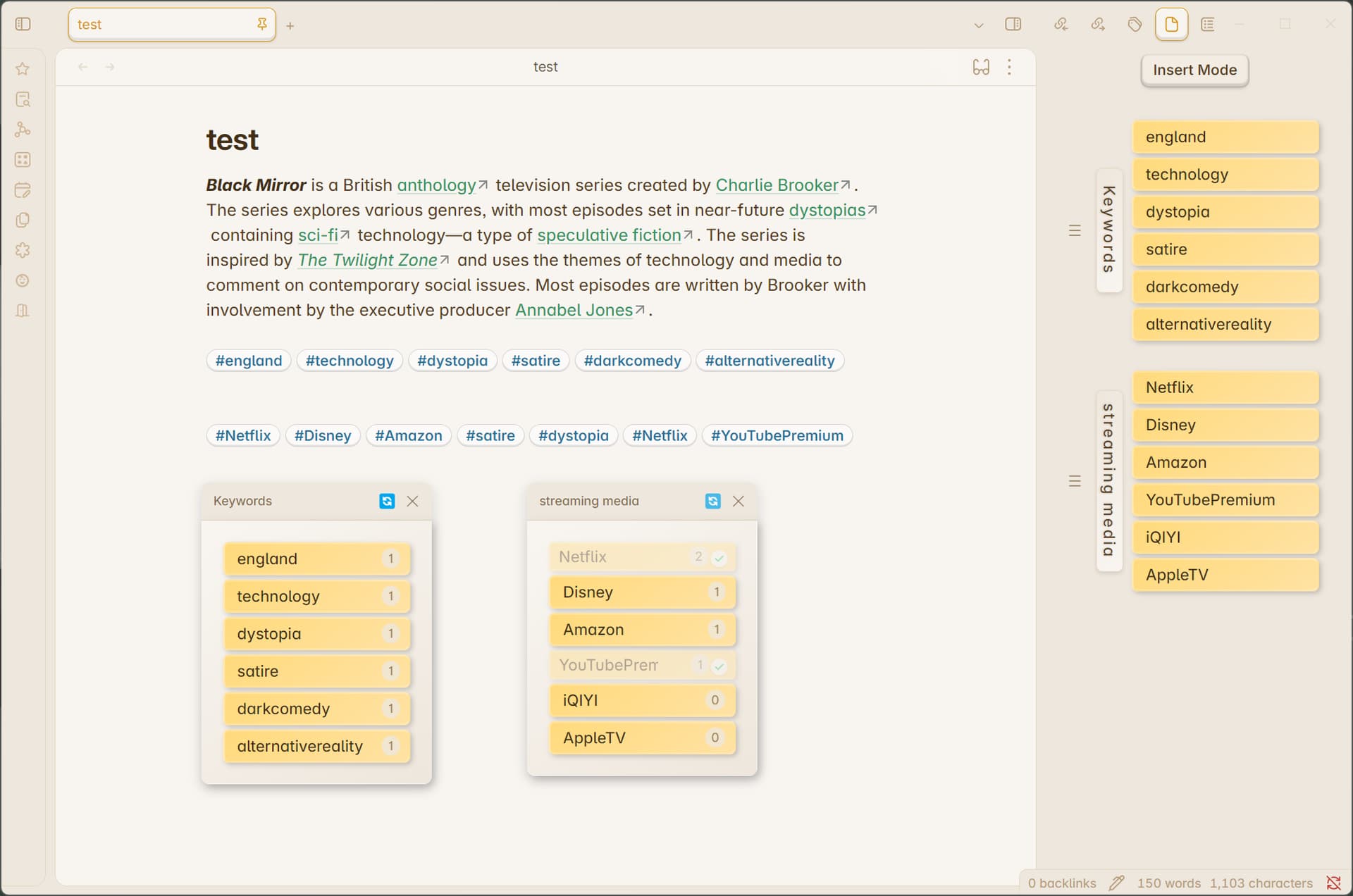The image size is (1353, 896).
Task: Uncheck YouTubePremium in streaming media popup
Action: click(x=719, y=664)
